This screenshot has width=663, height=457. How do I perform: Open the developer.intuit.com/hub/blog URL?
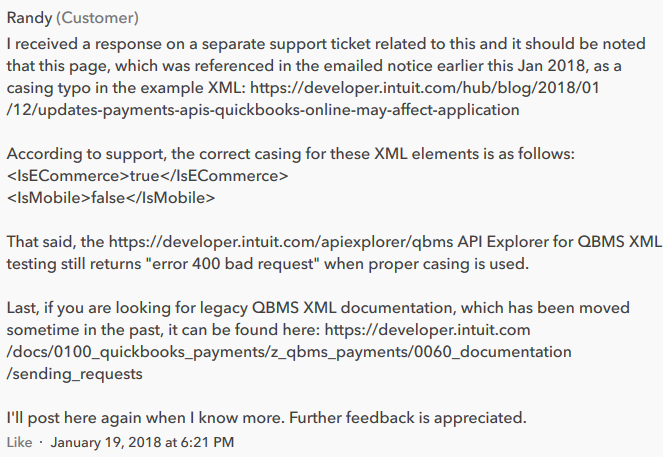coord(425,88)
